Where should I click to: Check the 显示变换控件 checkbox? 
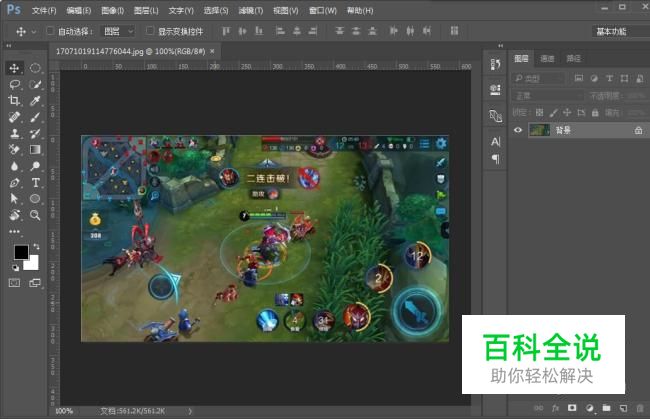[x=150, y=31]
